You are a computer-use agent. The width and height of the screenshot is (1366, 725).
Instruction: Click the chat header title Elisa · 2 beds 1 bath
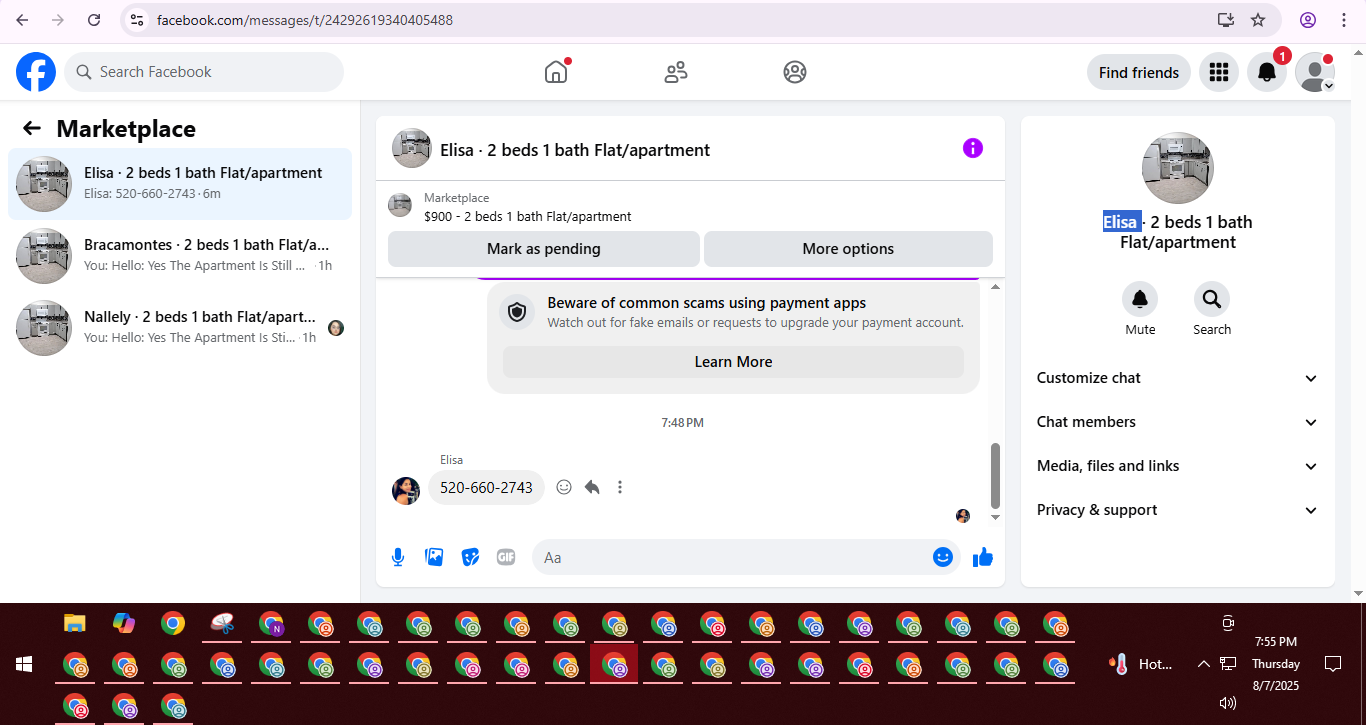(x=575, y=150)
